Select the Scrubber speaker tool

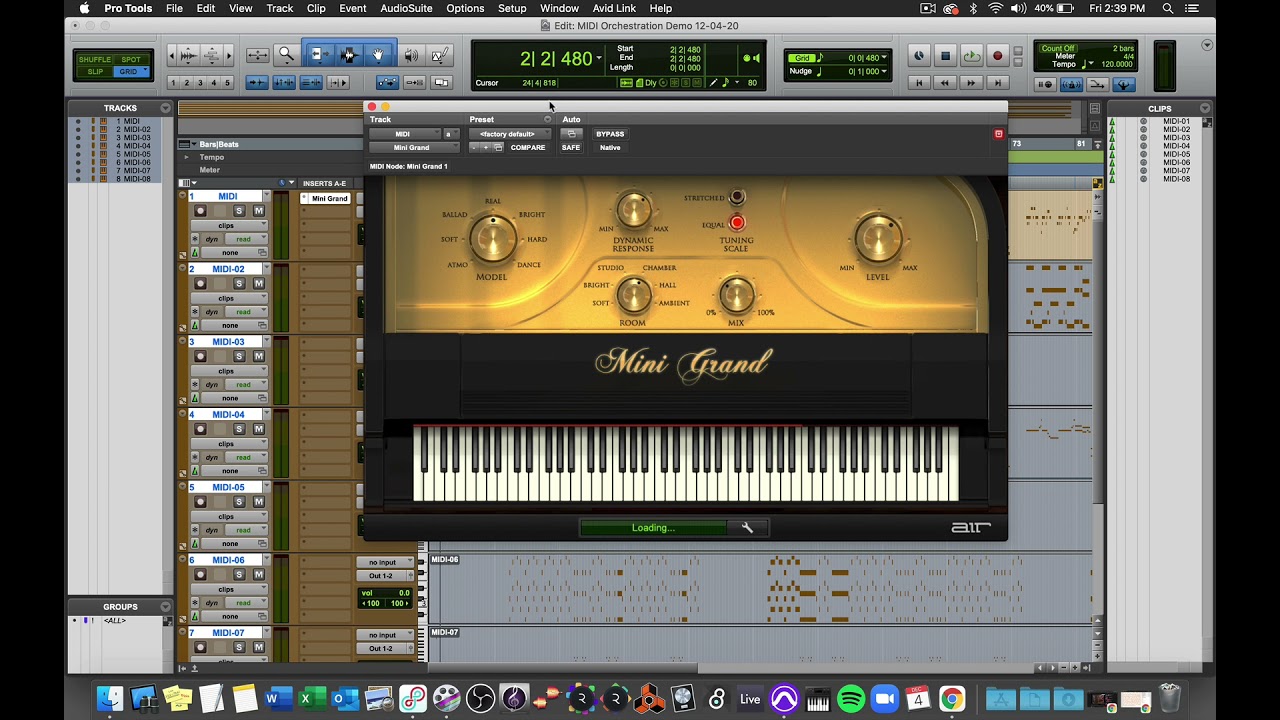click(x=411, y=55)
